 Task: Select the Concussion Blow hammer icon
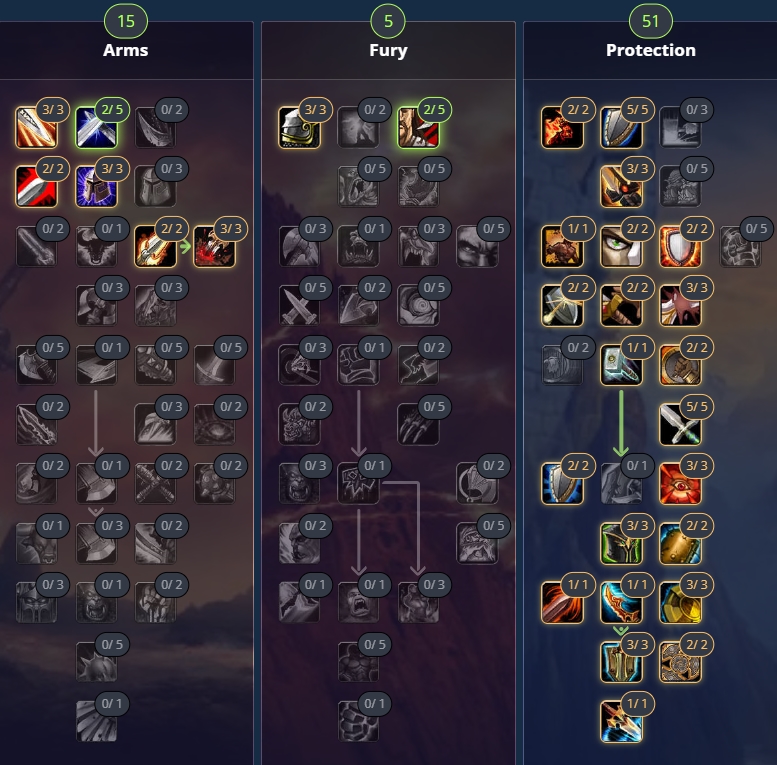click(621, 365)
